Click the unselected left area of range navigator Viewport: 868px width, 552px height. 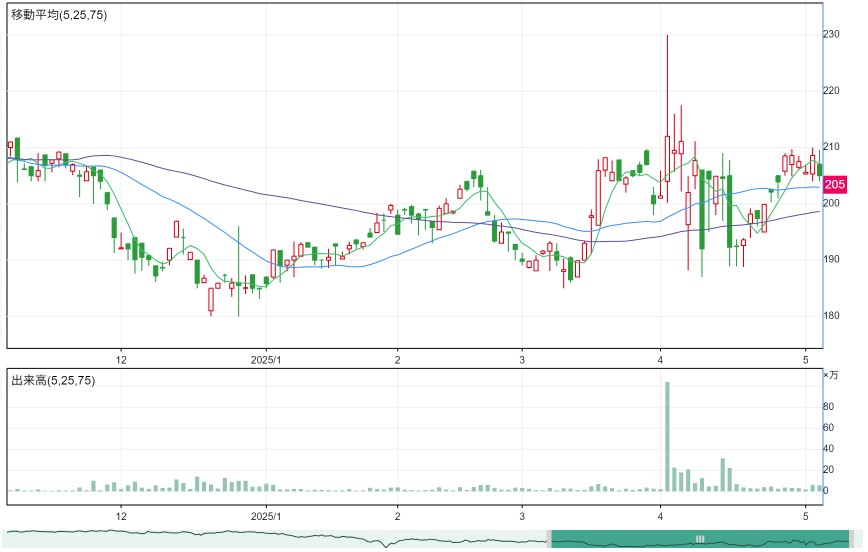point(276,539)
